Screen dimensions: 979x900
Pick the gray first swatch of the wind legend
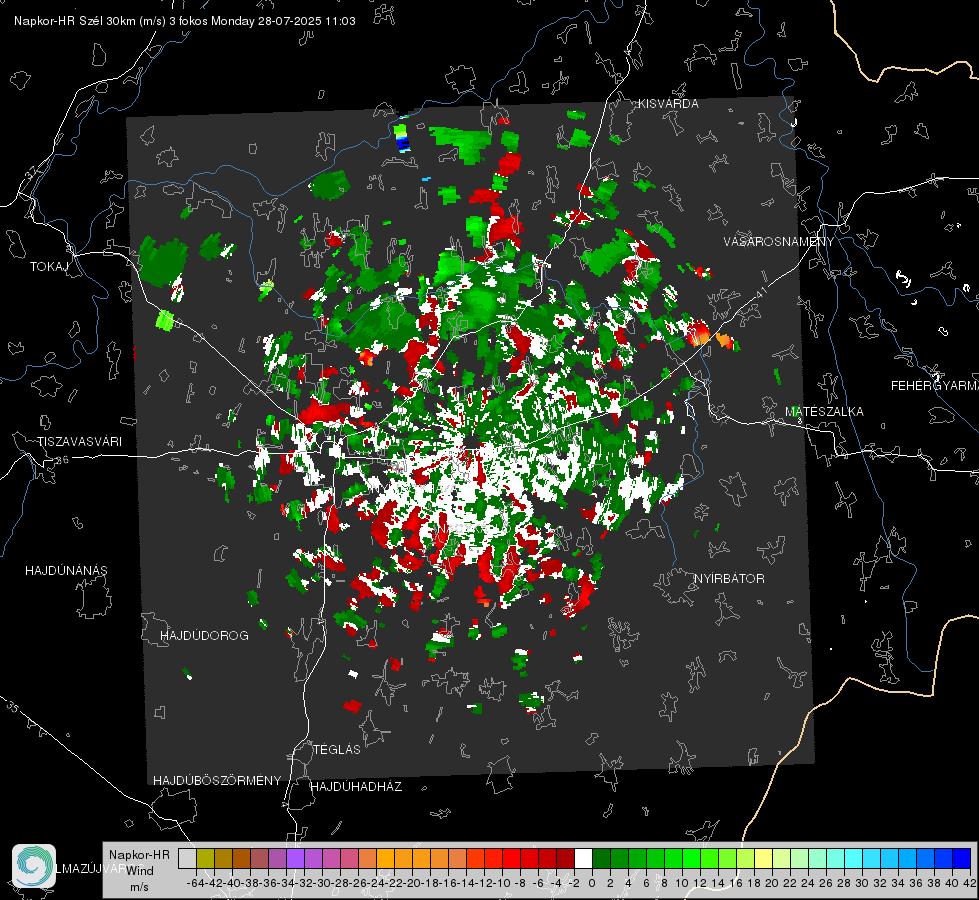[x=187, y=858]
